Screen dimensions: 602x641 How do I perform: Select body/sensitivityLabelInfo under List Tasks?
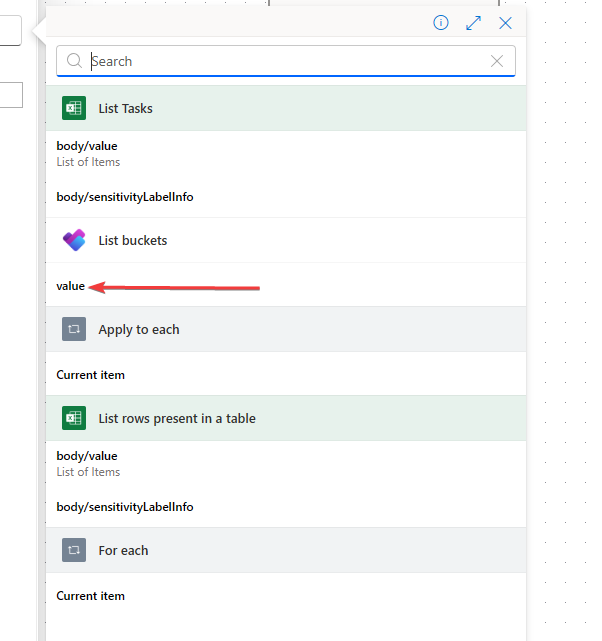125,197
